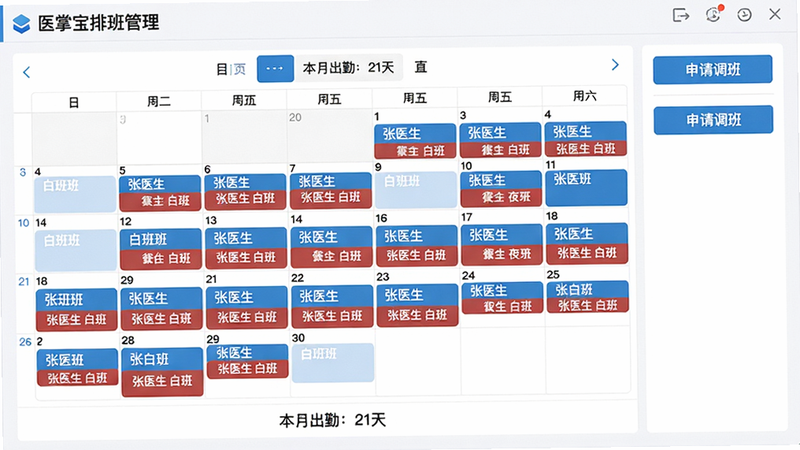Click the export/logout icon in title bar

pos(681,15)
